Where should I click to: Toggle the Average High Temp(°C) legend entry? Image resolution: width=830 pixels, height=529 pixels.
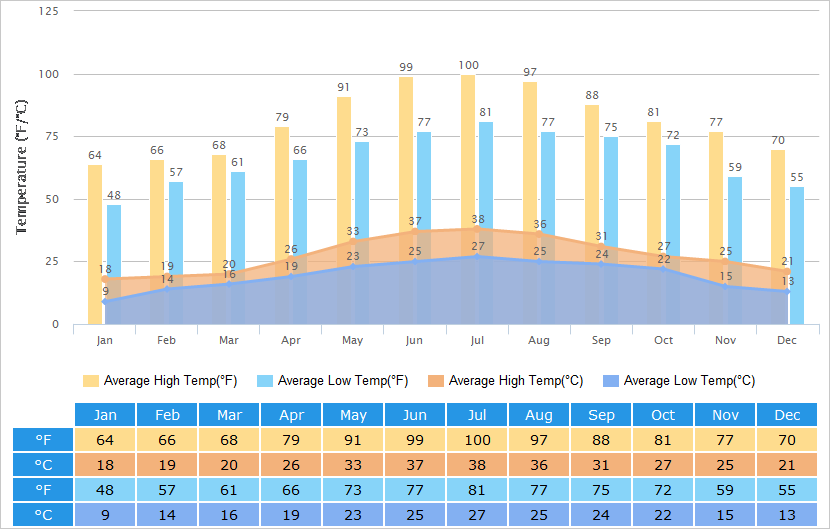tap(506, 381)
